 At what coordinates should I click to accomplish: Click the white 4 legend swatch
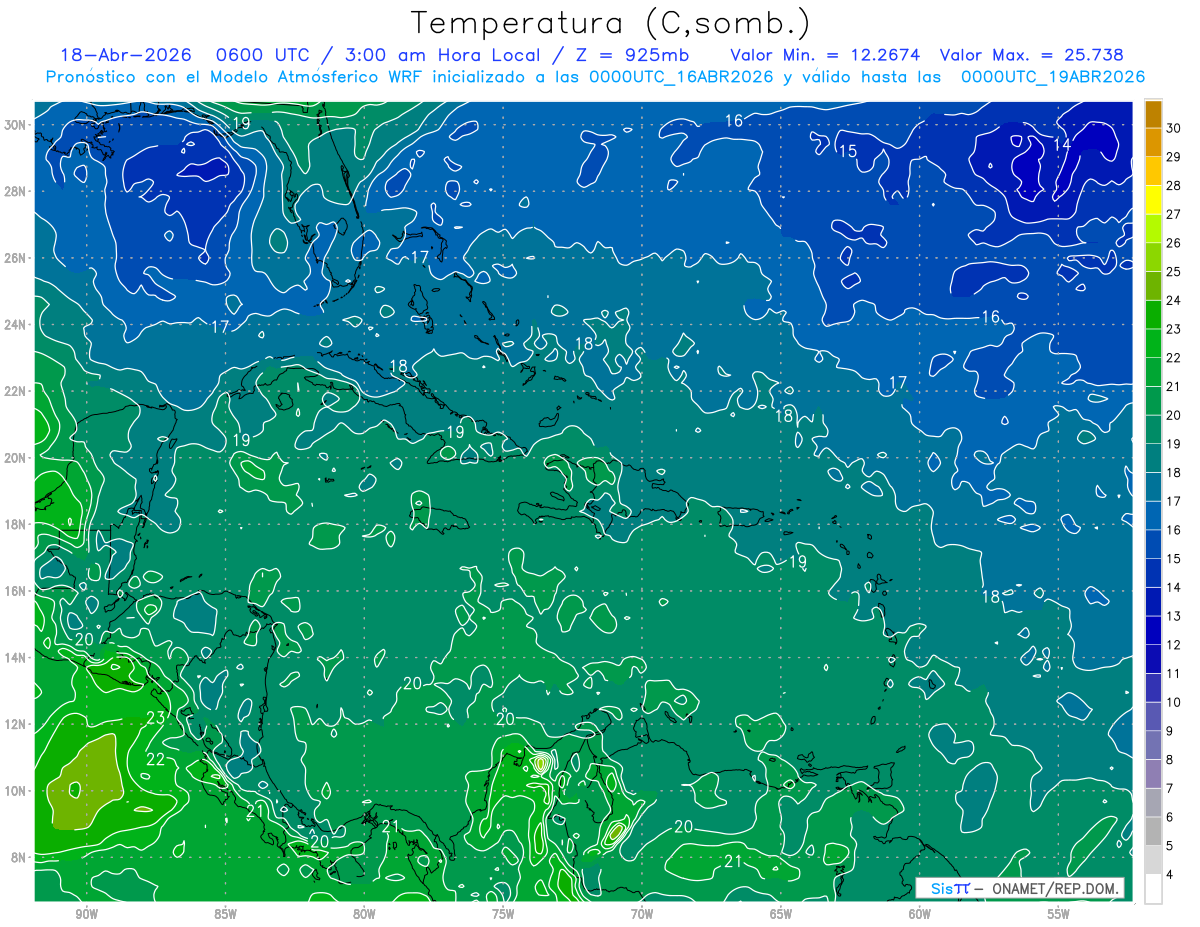(x=1153, y=889)
